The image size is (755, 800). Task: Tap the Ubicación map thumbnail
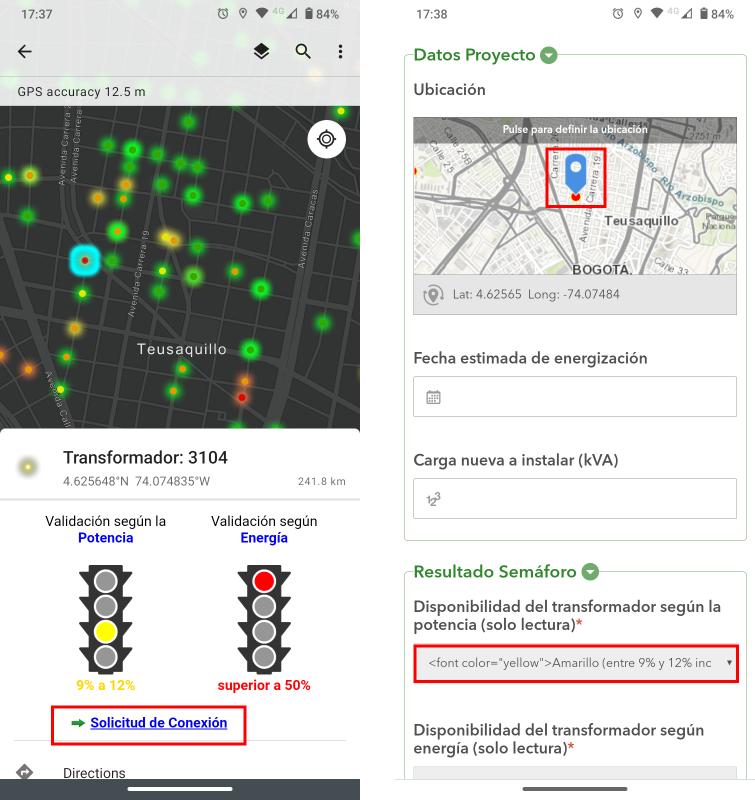(x=575, y=196)
